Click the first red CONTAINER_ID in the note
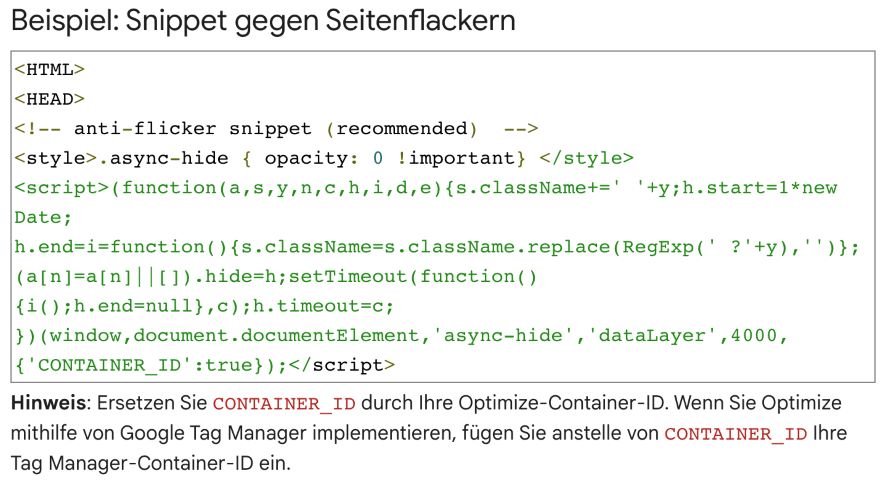 (284, 404)
